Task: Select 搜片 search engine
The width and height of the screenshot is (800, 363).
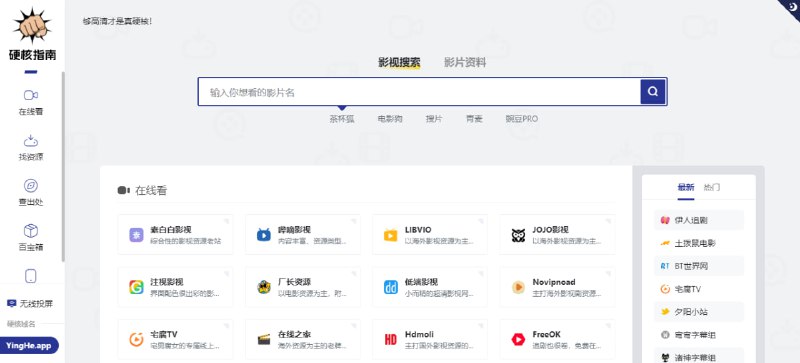Action: 434,119
